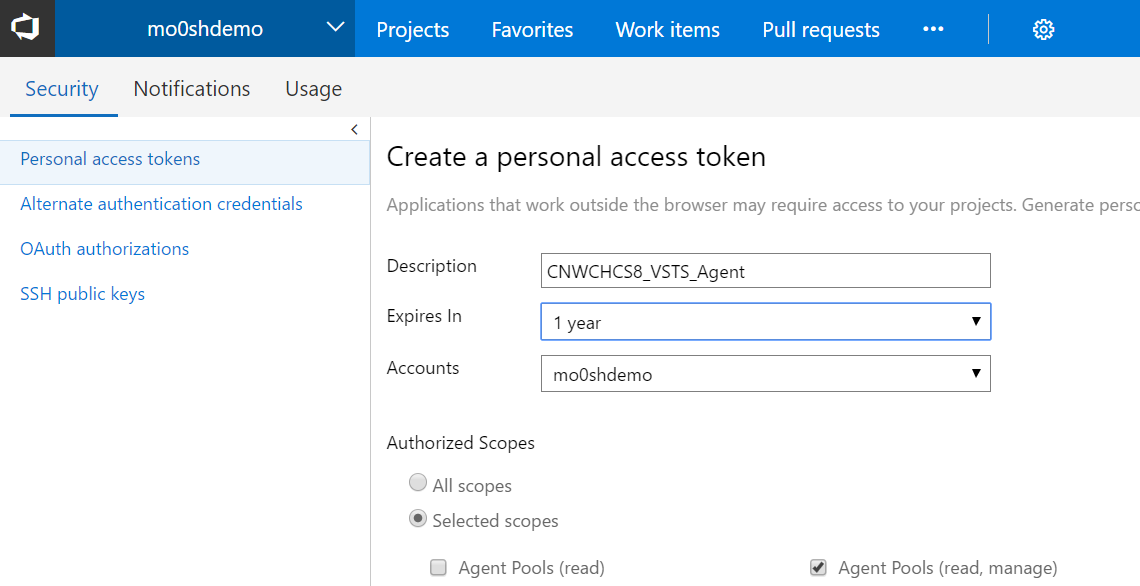Open the SSH public keys page
This screenshot has height=586, width=1140.
82,294
